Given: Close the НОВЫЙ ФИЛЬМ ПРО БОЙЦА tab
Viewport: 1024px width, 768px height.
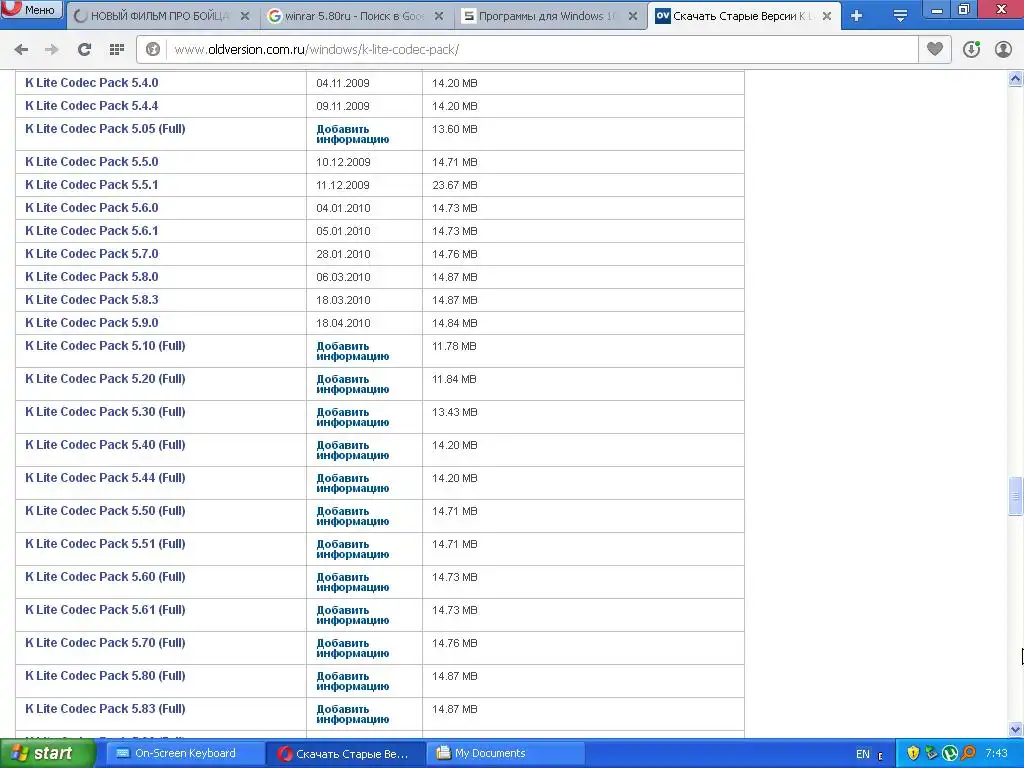Looking at the screenshot, I should 245,16.
